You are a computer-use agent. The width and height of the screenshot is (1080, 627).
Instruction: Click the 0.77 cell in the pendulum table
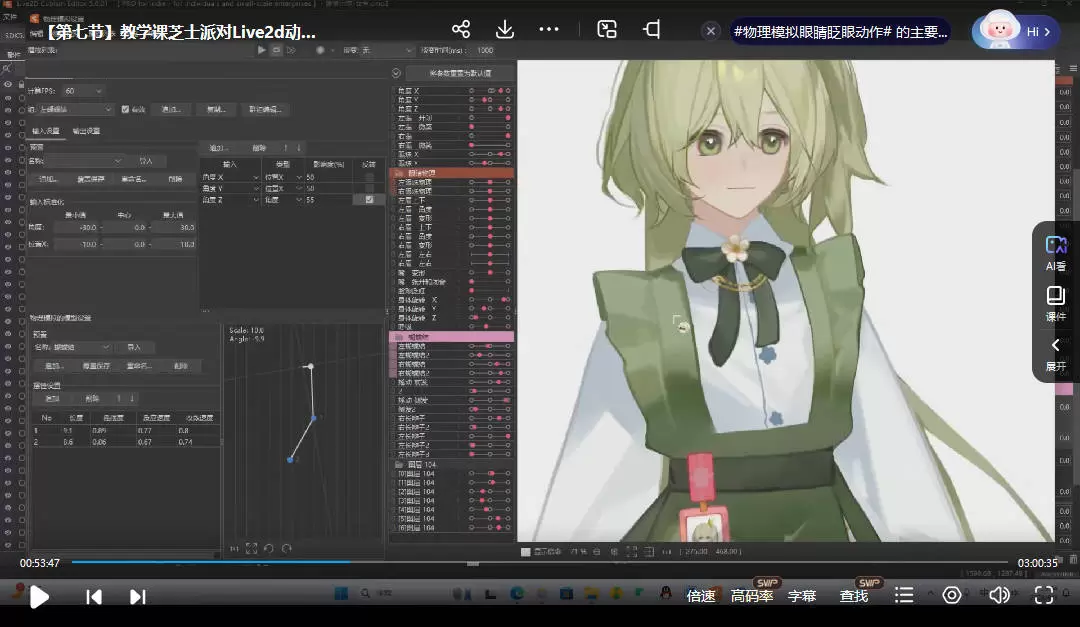[156, 431]
